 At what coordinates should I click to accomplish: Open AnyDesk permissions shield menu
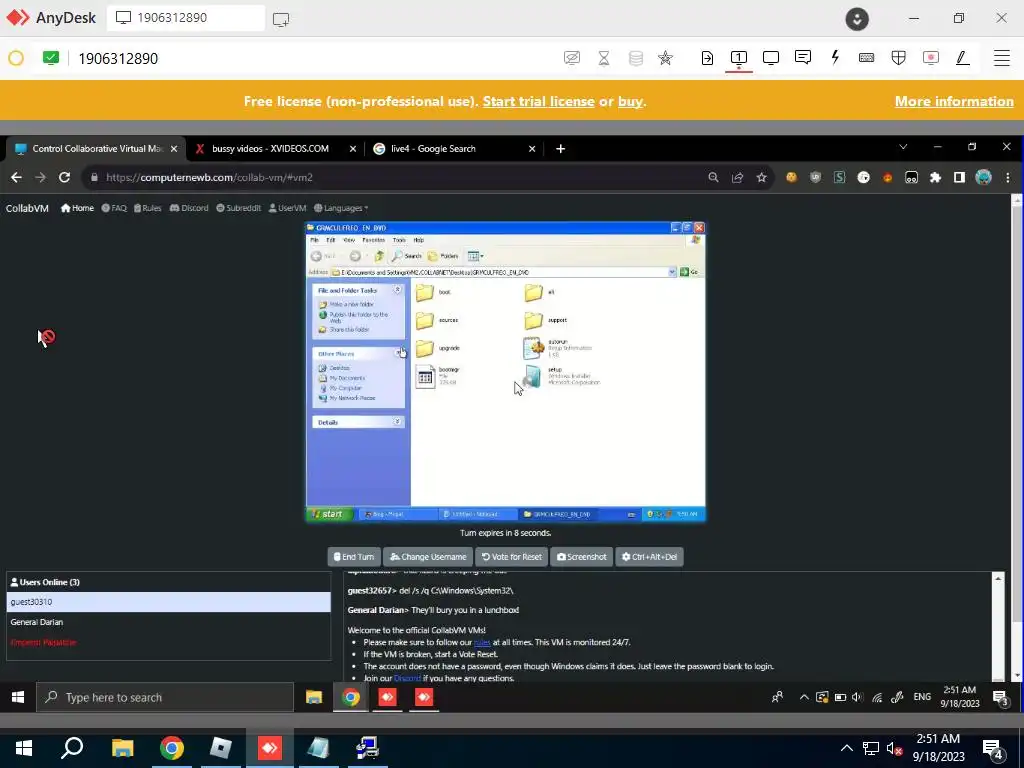899,58
